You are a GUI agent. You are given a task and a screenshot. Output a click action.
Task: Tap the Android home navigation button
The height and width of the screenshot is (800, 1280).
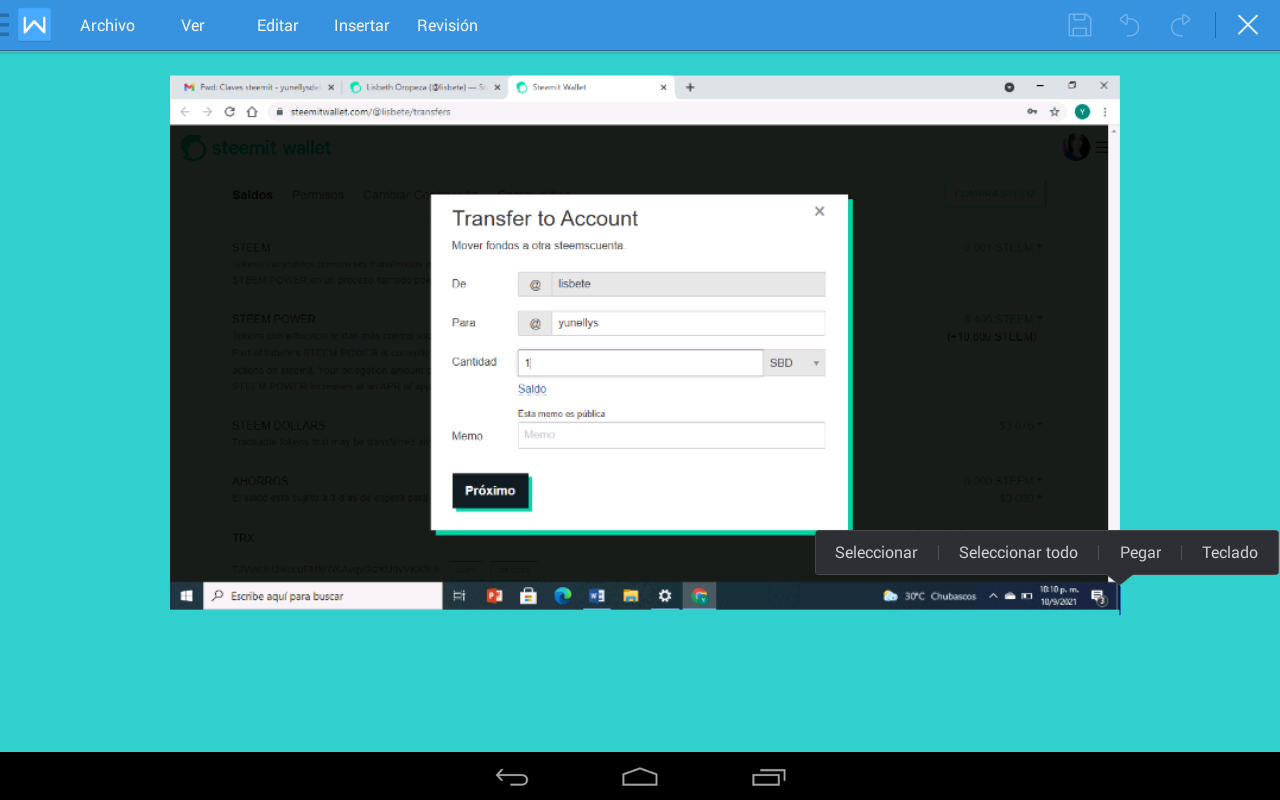pyautogui.click(x=640, y=777)
